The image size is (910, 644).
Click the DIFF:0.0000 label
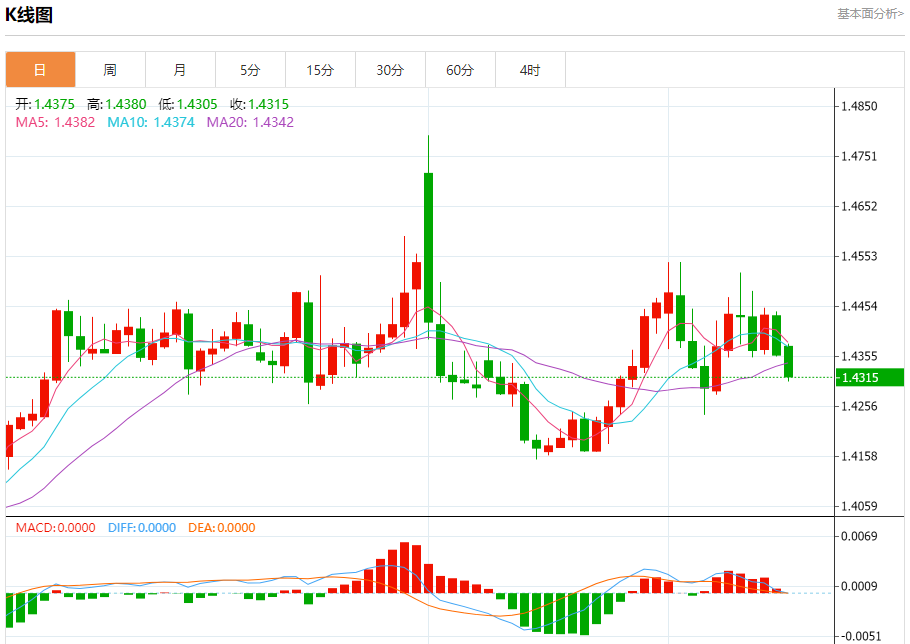[142, 528]
